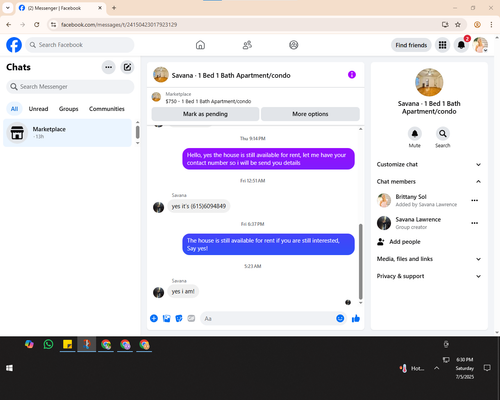
Task: Click the apartment photo in the right panel
Action: [429, 82]
